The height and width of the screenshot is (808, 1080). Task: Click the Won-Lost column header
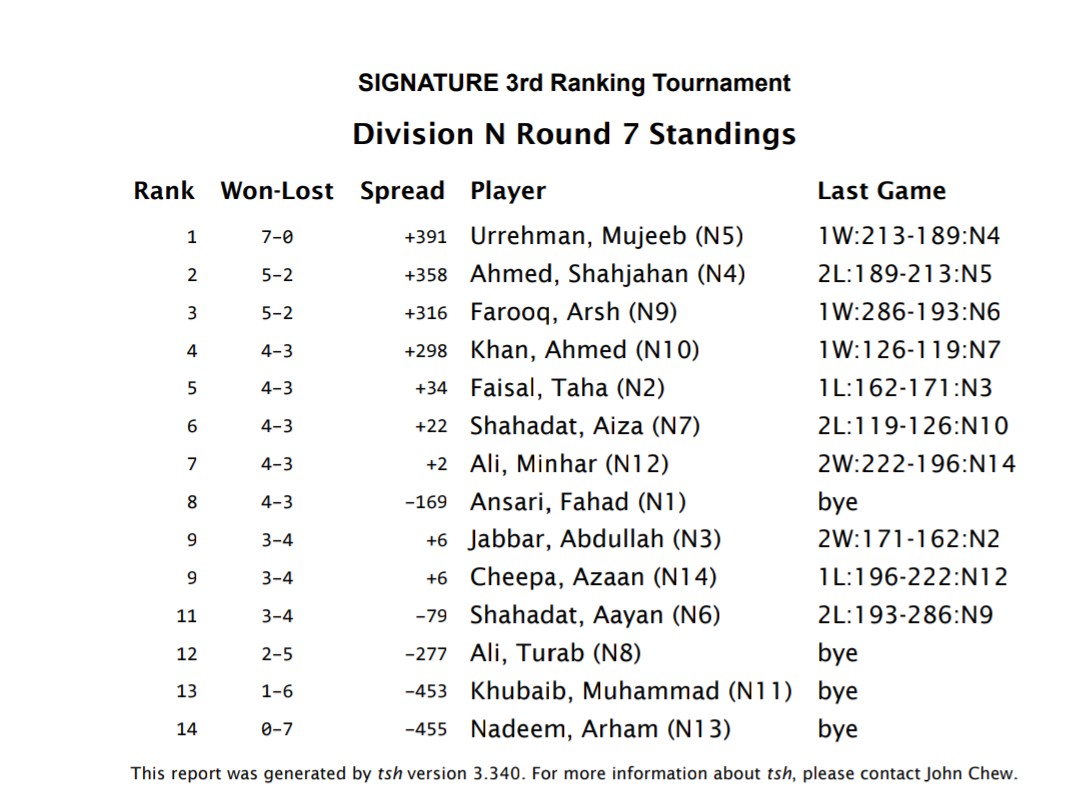point(277,191)
